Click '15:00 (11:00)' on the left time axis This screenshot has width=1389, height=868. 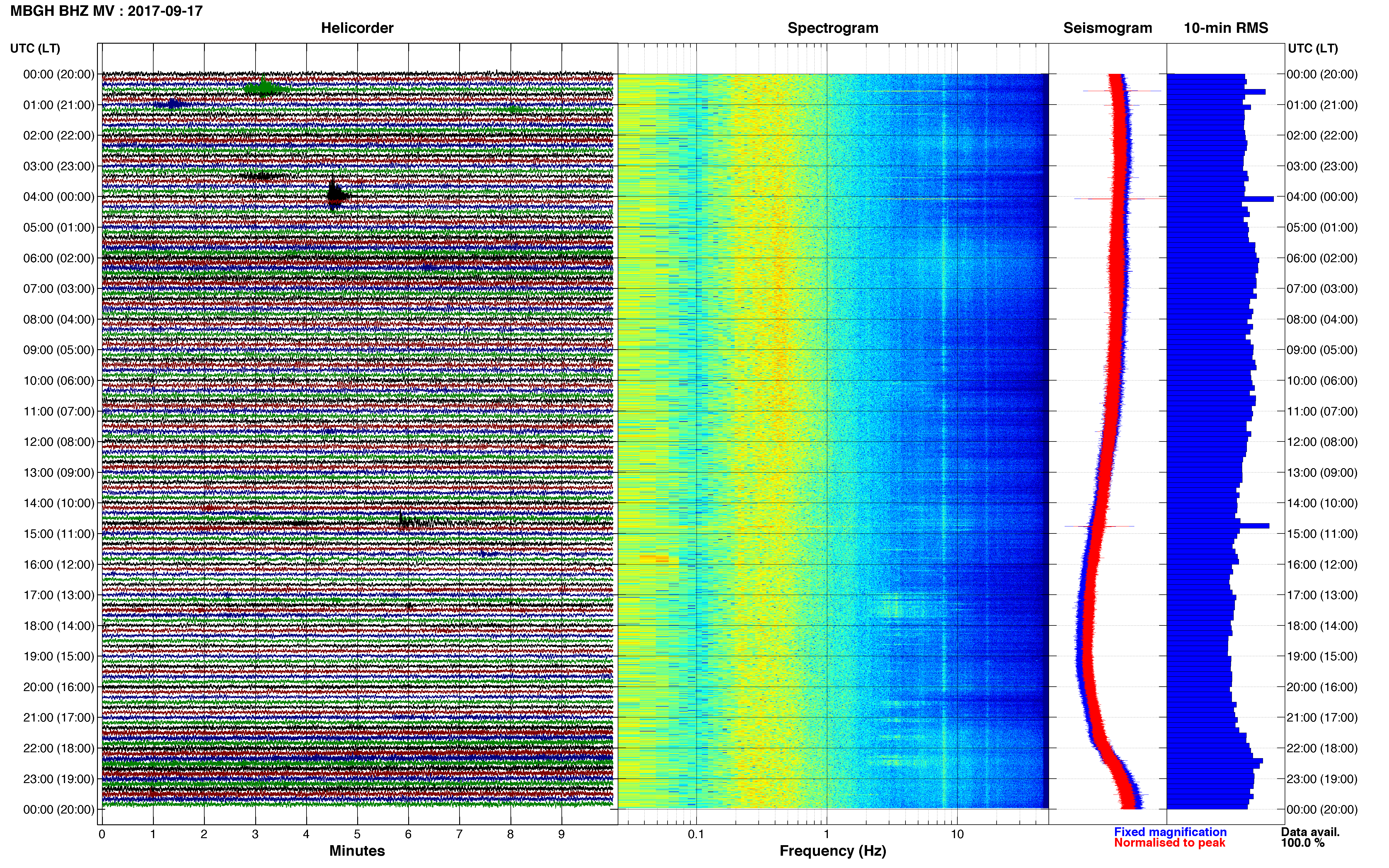tap(59, 534)
